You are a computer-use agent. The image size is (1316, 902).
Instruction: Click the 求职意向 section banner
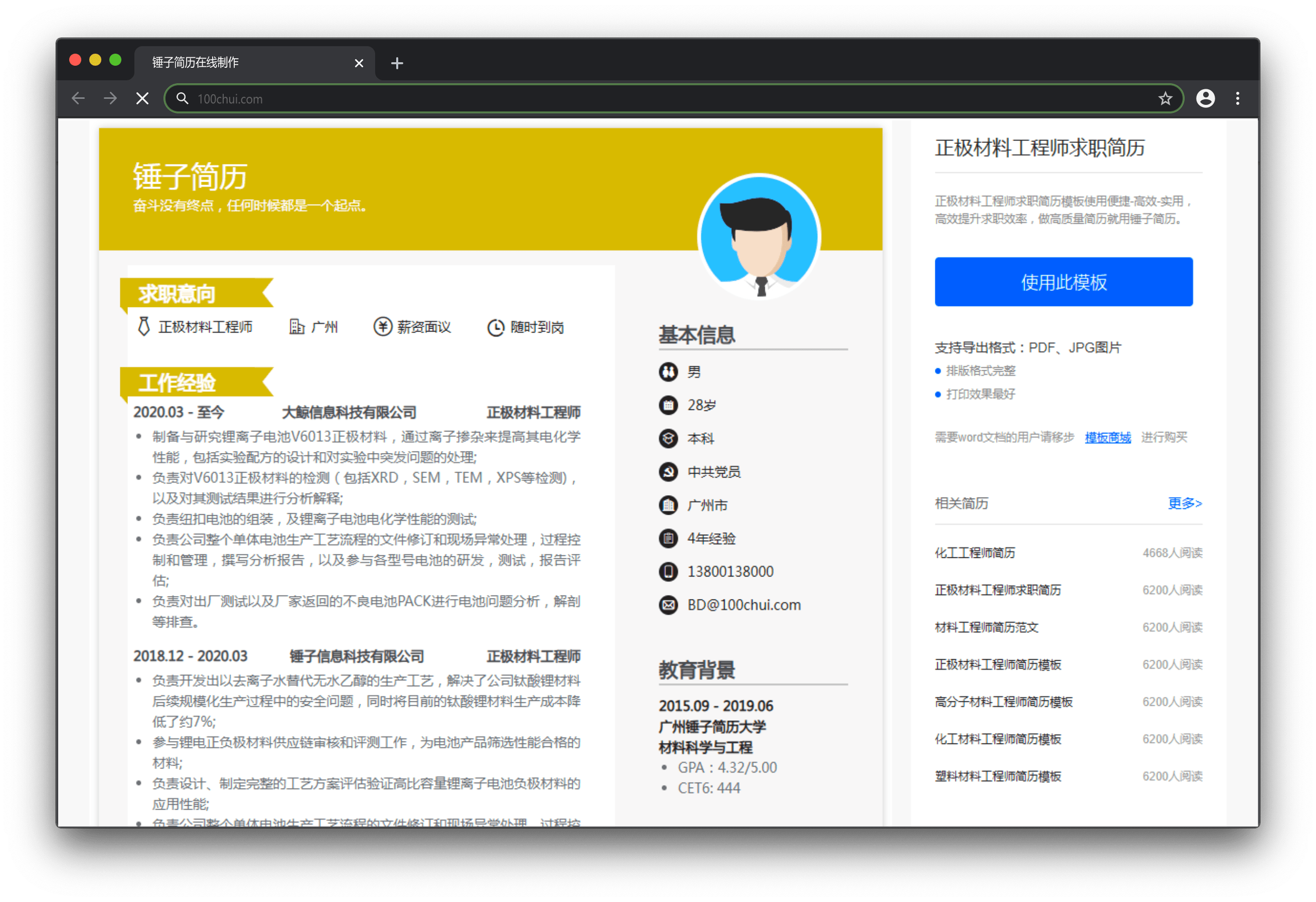pyautogui.click(x=197, y=293)
